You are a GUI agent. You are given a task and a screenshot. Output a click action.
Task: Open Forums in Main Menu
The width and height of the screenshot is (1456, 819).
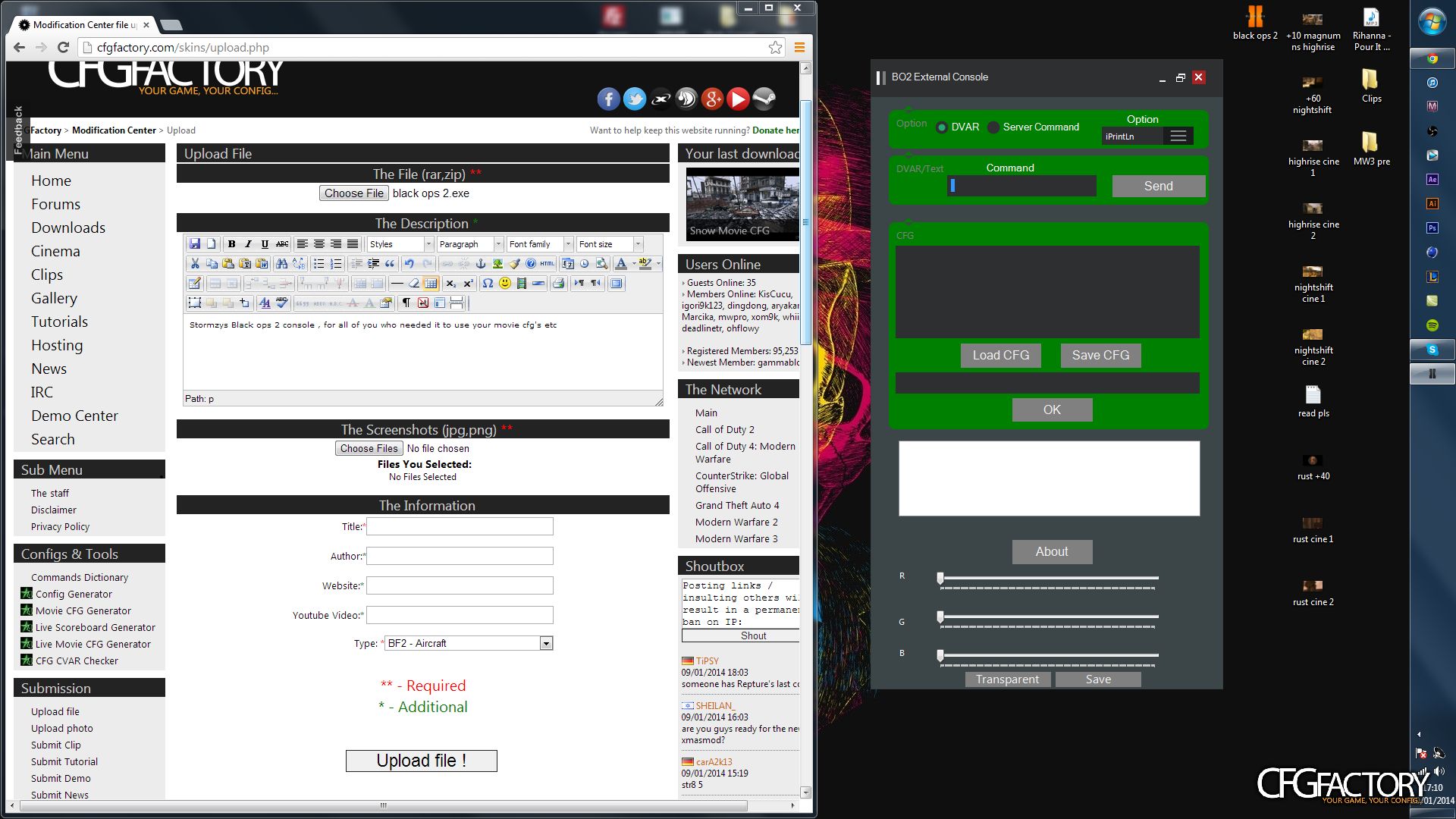55,204
